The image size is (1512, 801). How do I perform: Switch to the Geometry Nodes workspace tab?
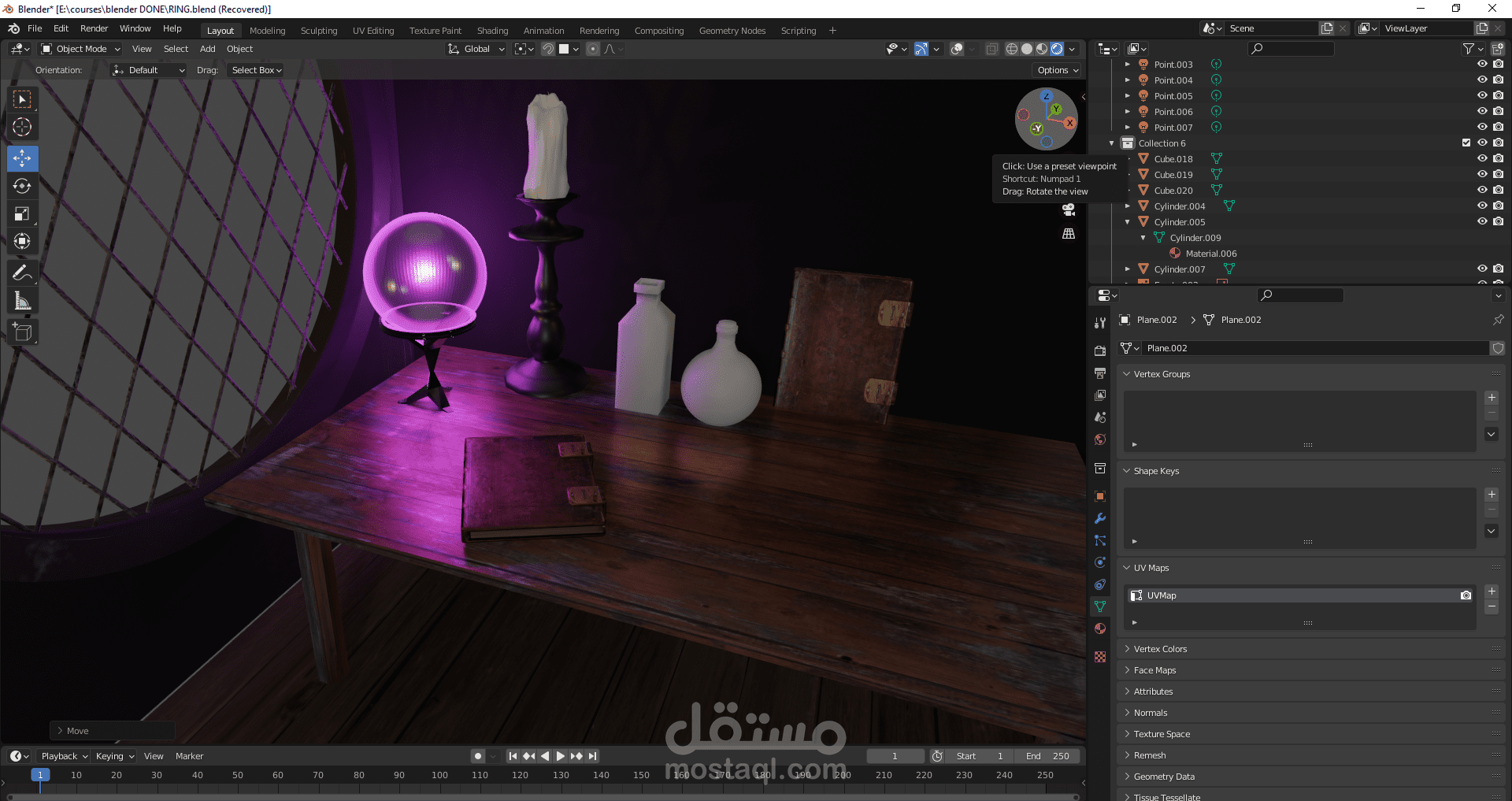pos(732,31)
